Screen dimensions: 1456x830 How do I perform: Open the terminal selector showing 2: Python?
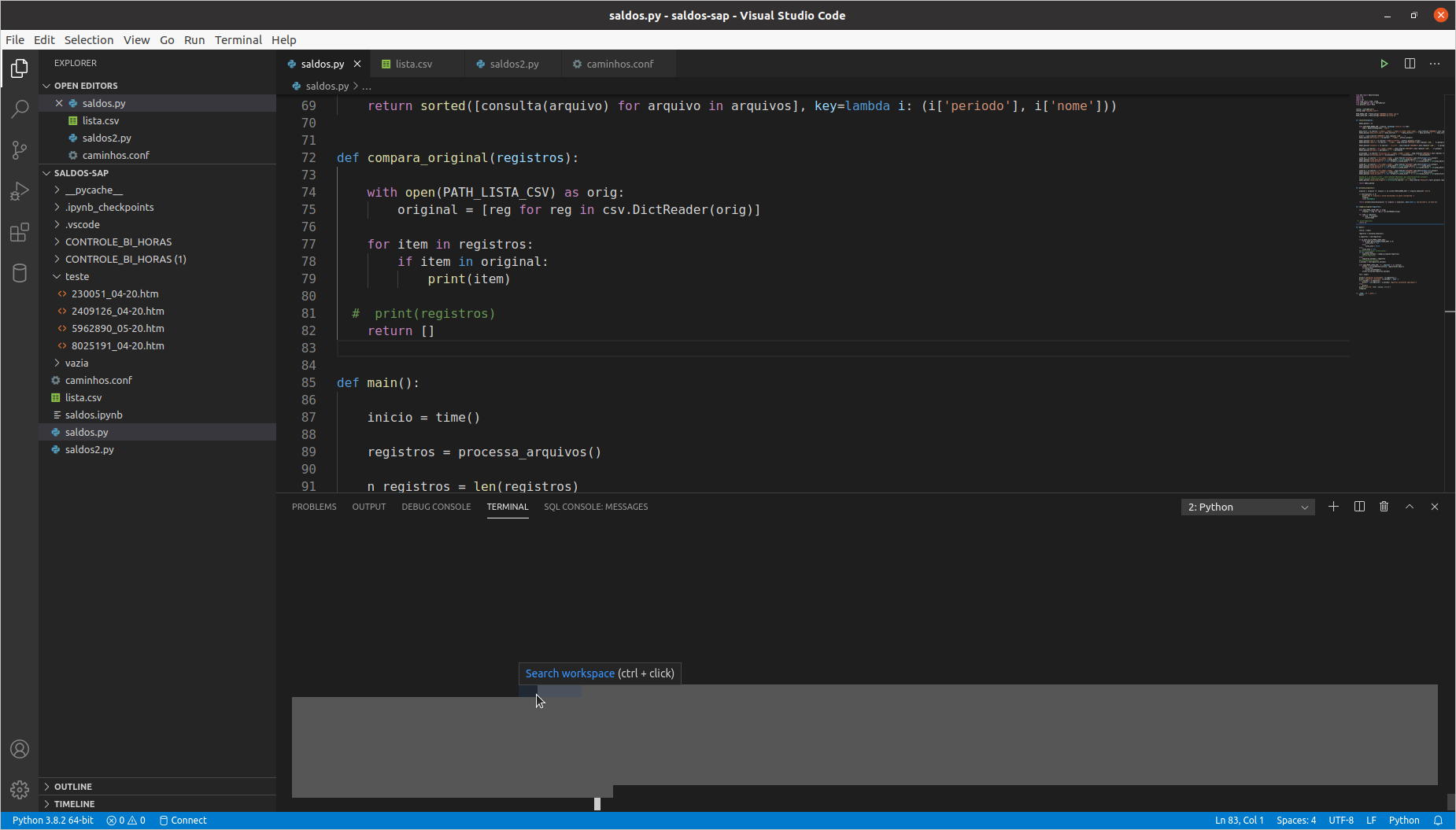pos(1247,507)
